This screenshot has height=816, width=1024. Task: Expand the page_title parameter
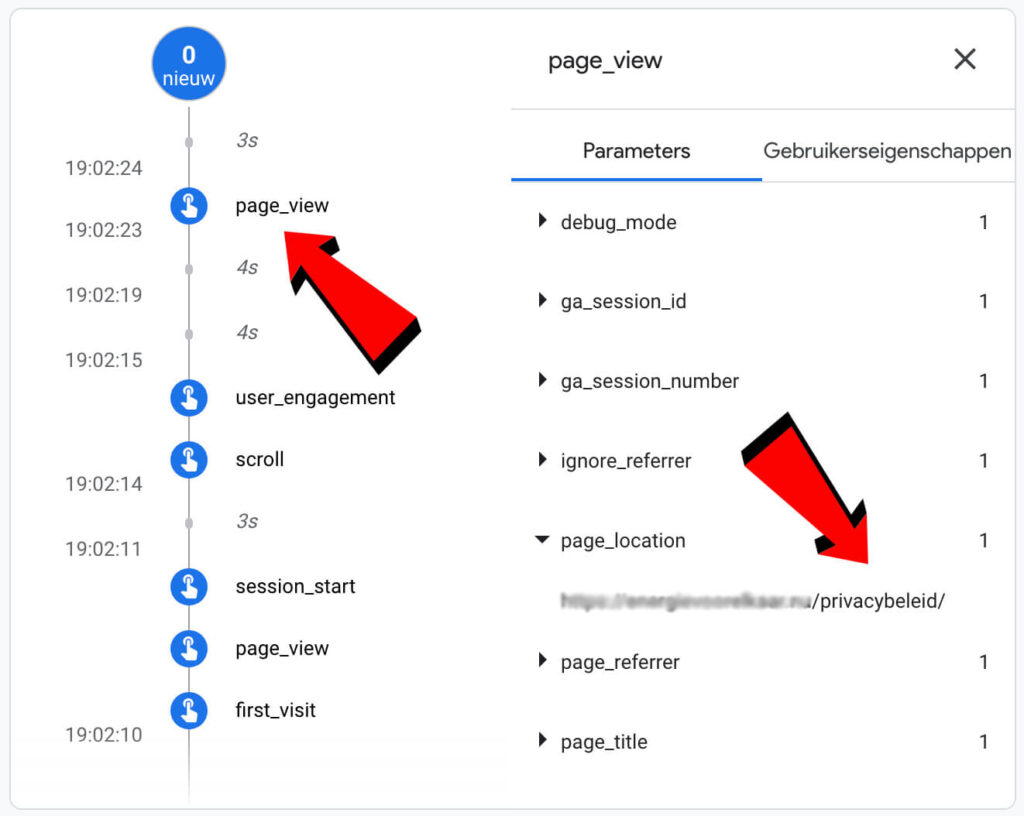[542, 741]
